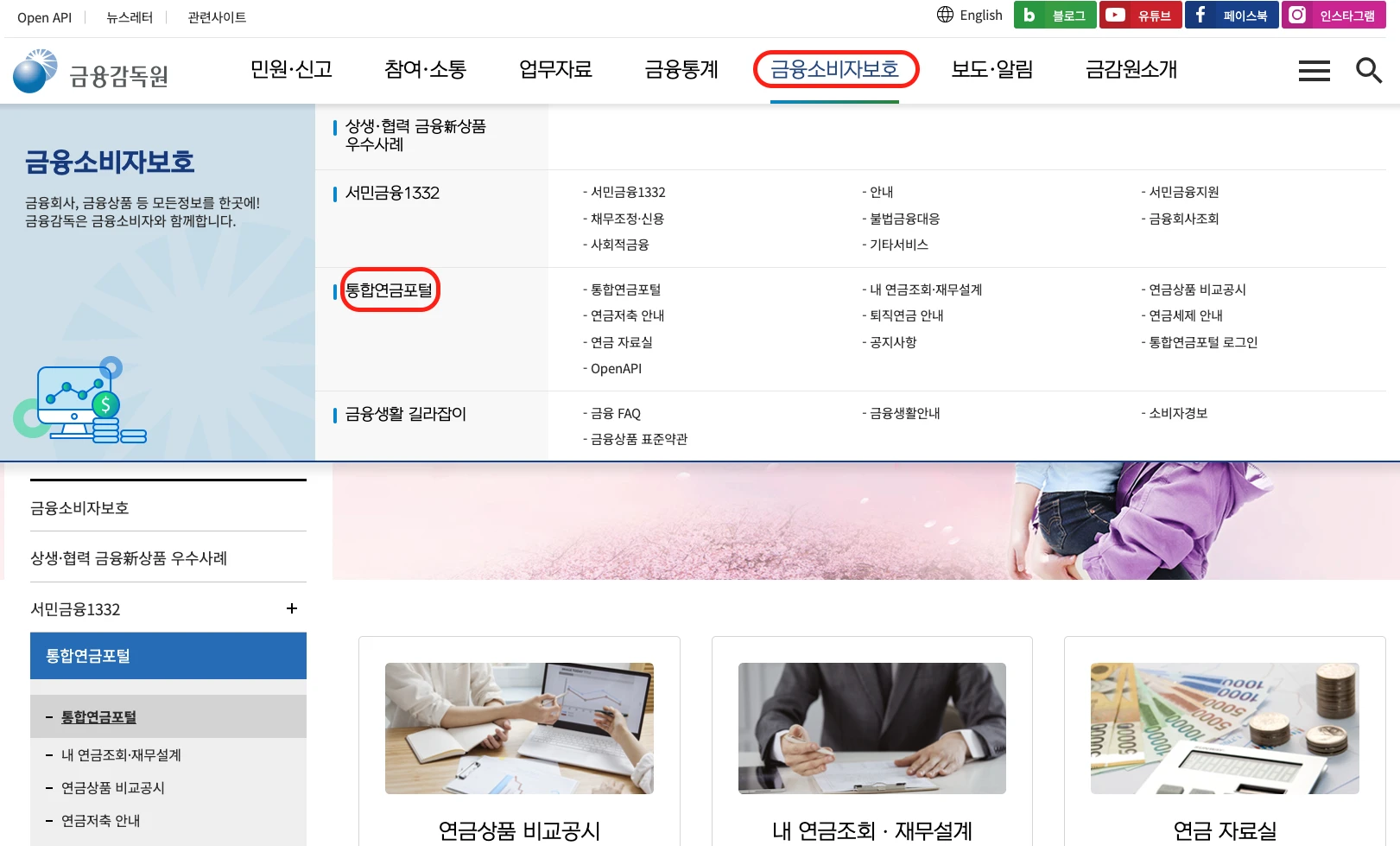The width and height of the screenshot is (1400, 846).
Task: Click the globe English language icon
Action: tap(946, 15)
